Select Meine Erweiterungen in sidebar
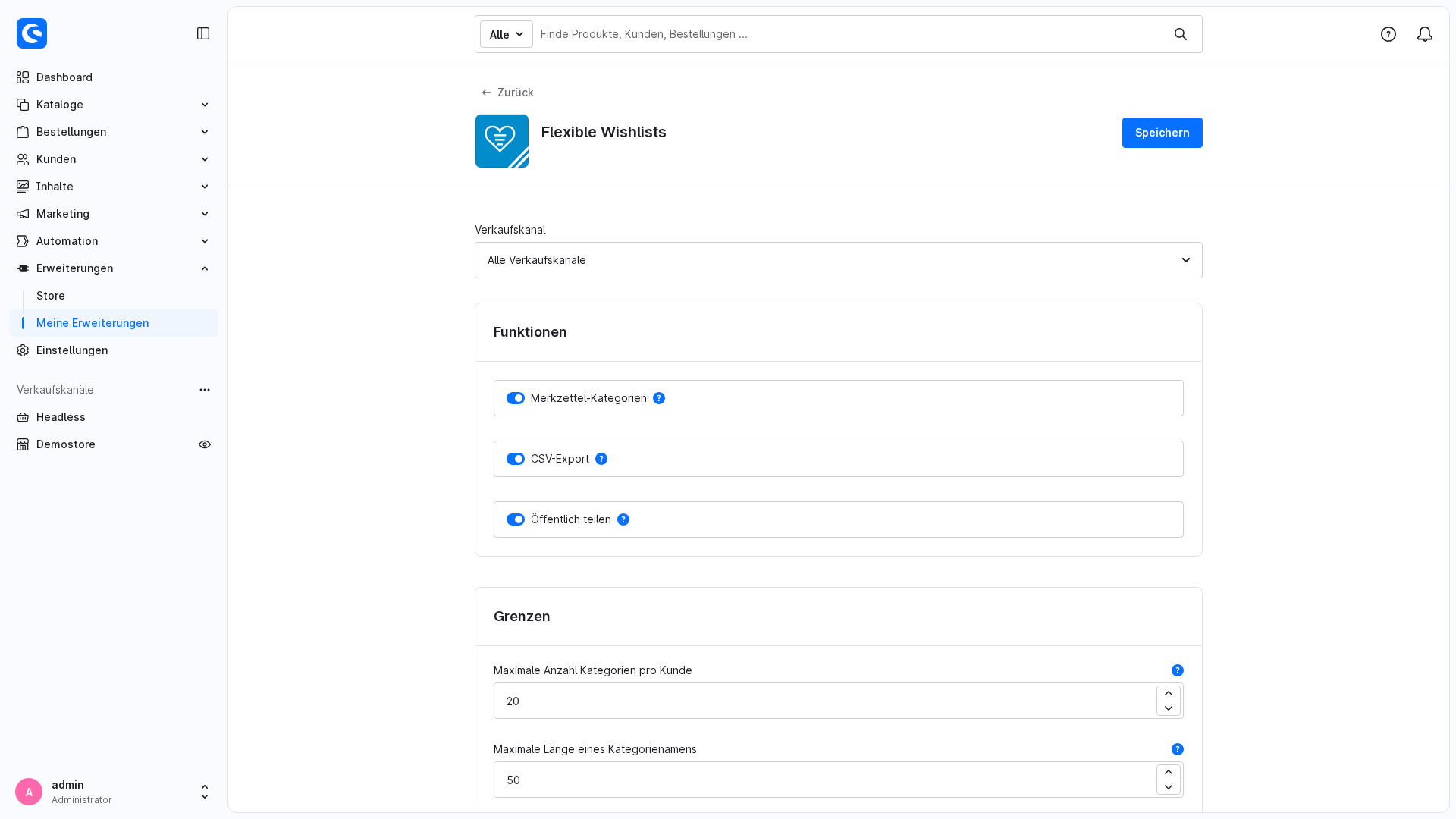The height and width of the screenshot is (819, 1456). coord(114,323)
